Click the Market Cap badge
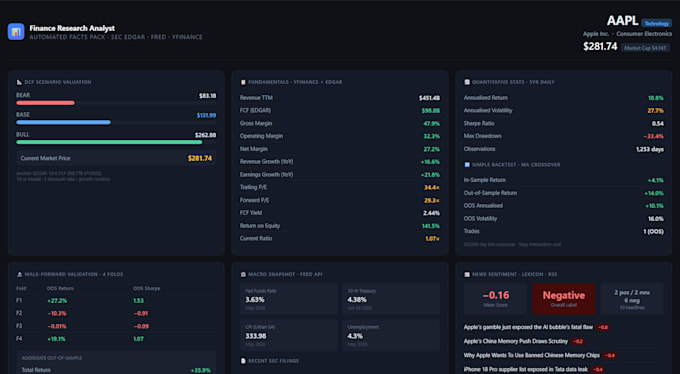680x374 pixels. click(x=645, y=48)
